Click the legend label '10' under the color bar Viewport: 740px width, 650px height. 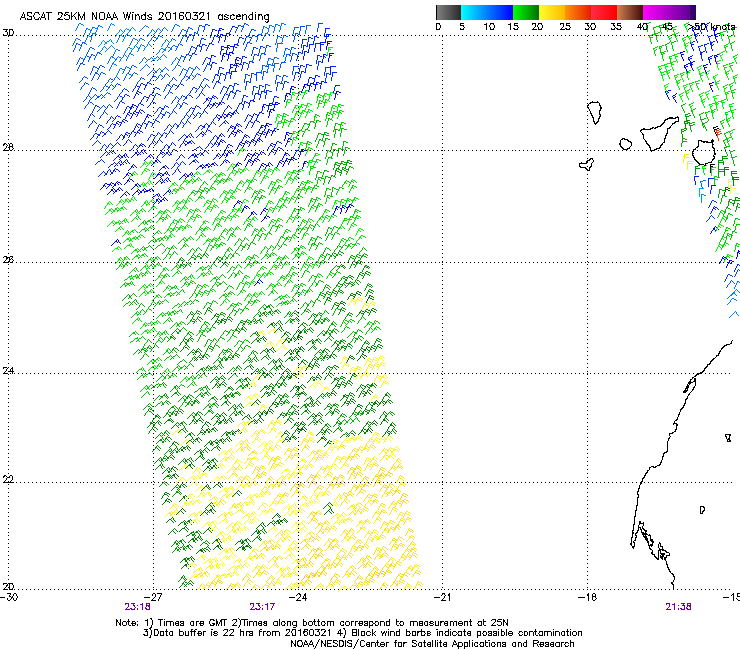(x=489, y=27)
